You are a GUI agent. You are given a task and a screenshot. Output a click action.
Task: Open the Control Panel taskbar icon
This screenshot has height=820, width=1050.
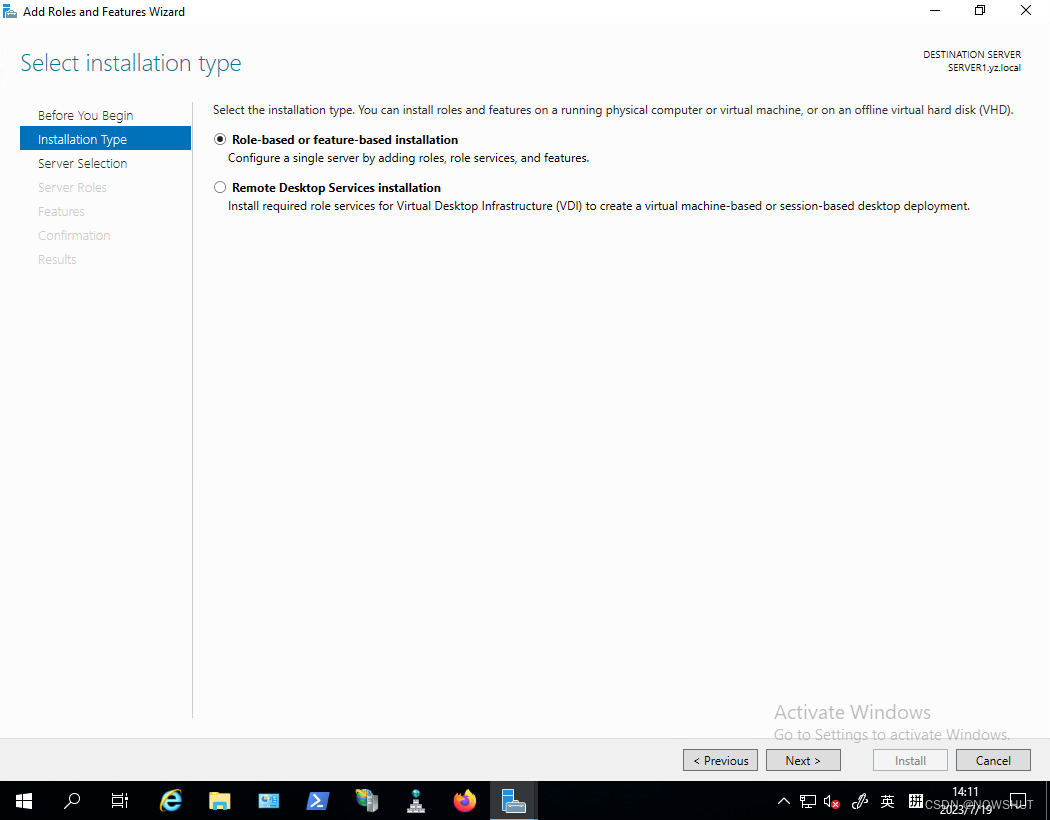pyautogui.click(x=269, y=801)
